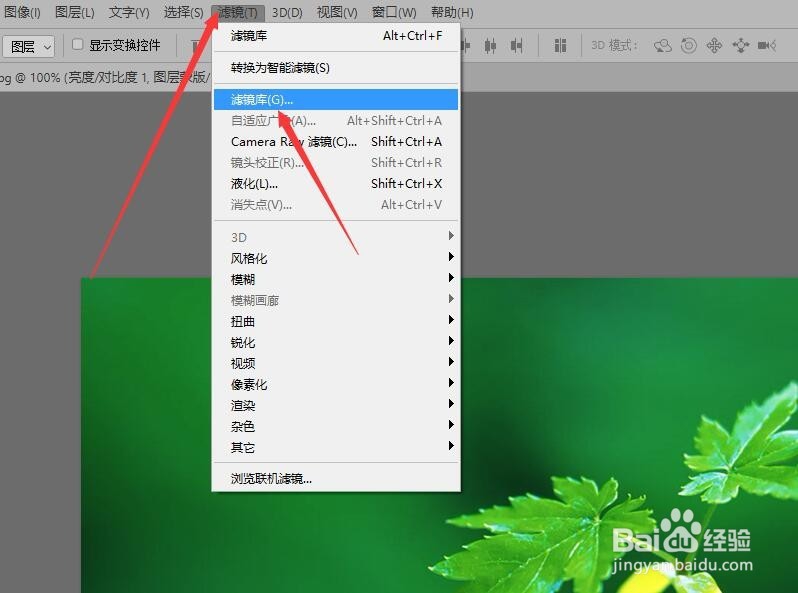Open the 选择(S) menu
Image resolution: width=798 pixels, height=593 pixels.
point(183,12)
